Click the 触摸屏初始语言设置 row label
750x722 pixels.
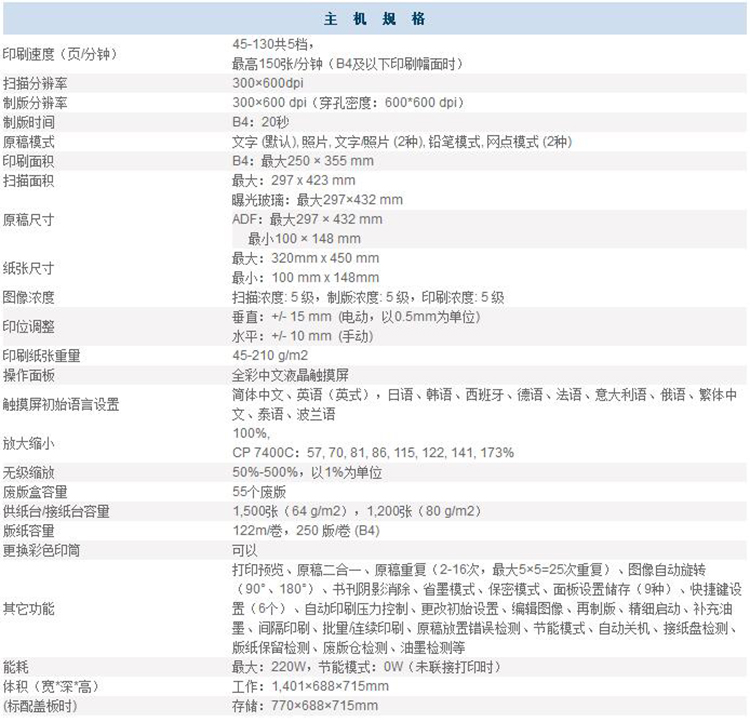(60, 404)
